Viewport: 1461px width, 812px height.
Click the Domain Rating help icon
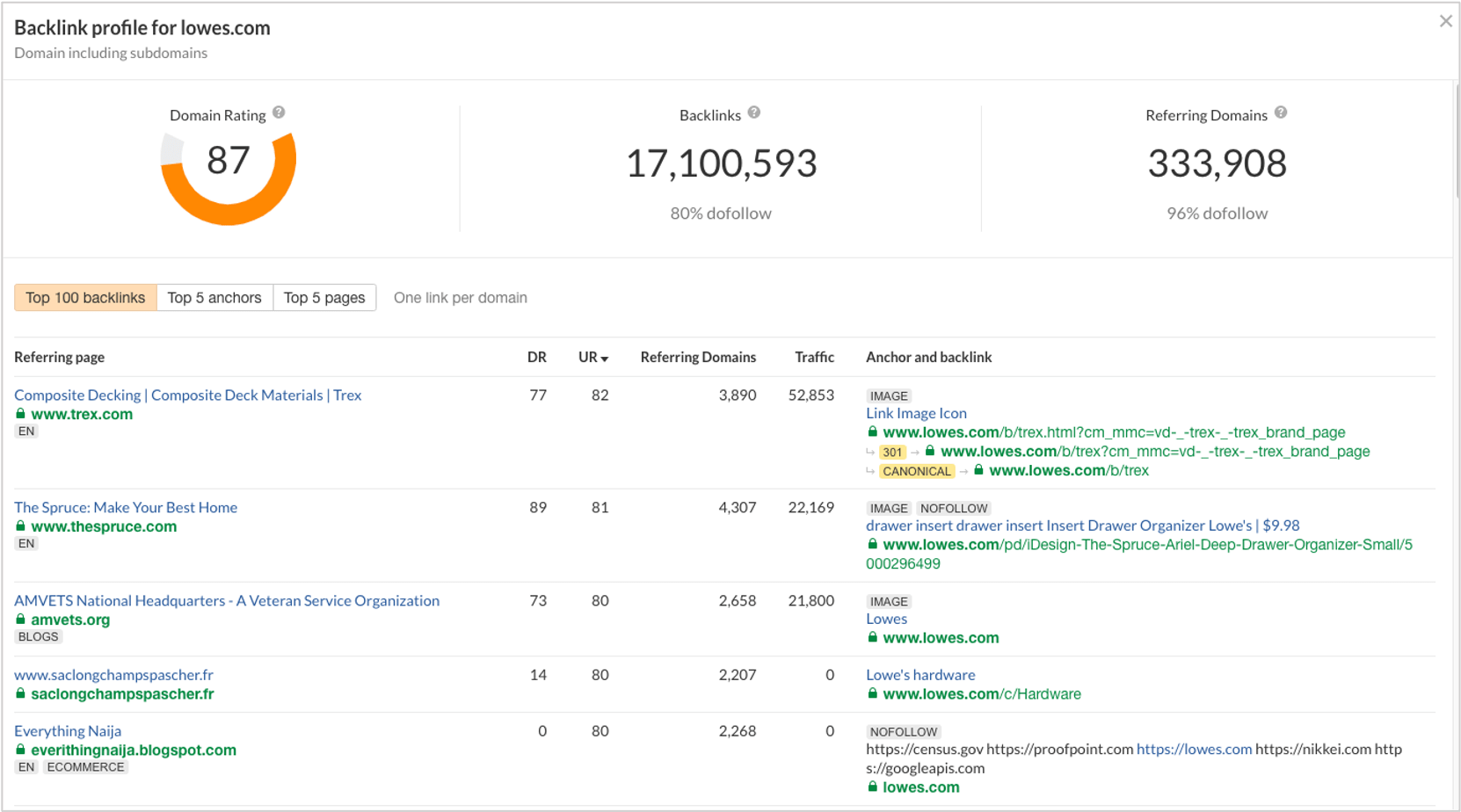[x=279, y=112]
